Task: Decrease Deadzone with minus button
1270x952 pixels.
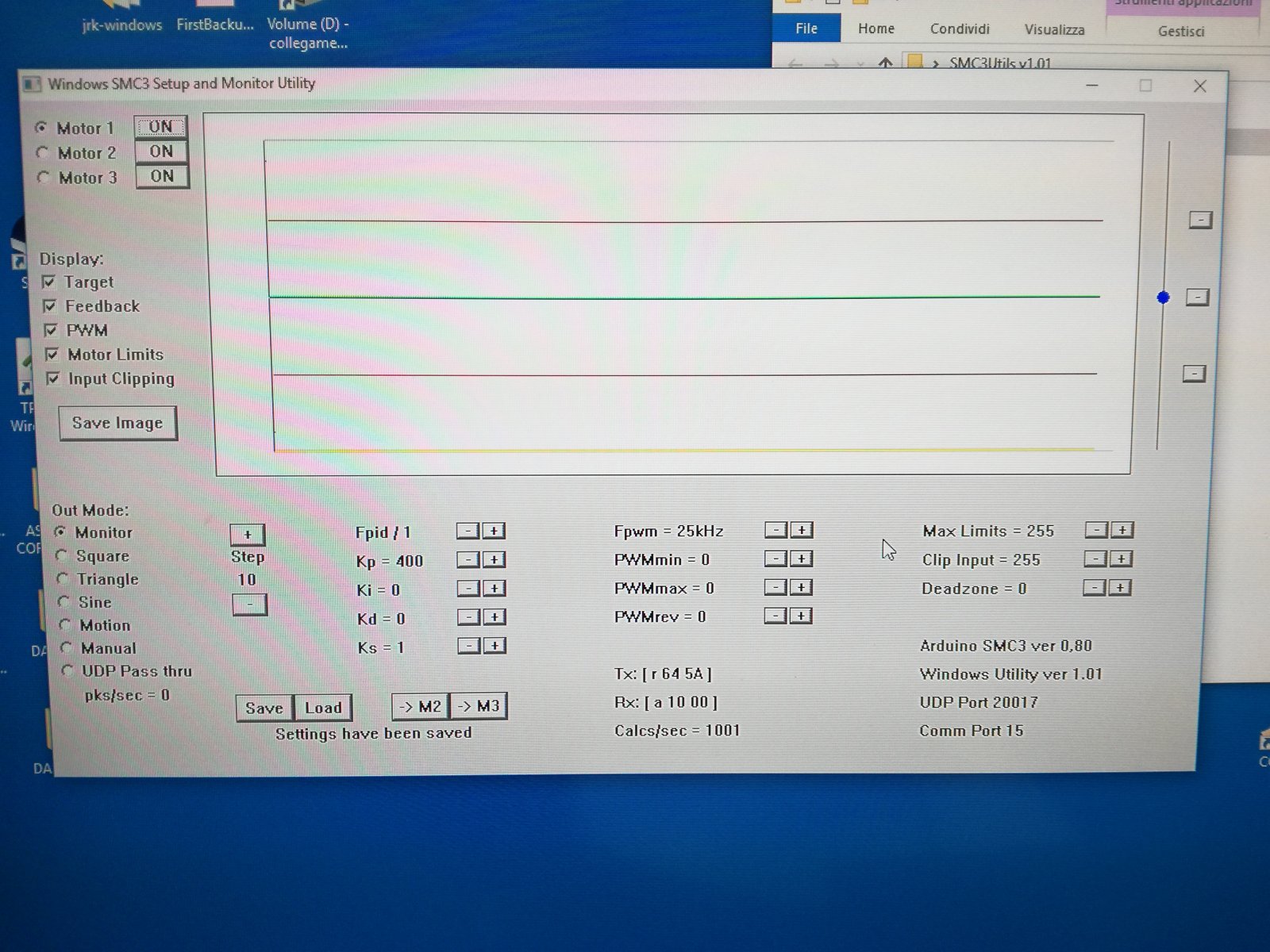Action: point(1094,588)
